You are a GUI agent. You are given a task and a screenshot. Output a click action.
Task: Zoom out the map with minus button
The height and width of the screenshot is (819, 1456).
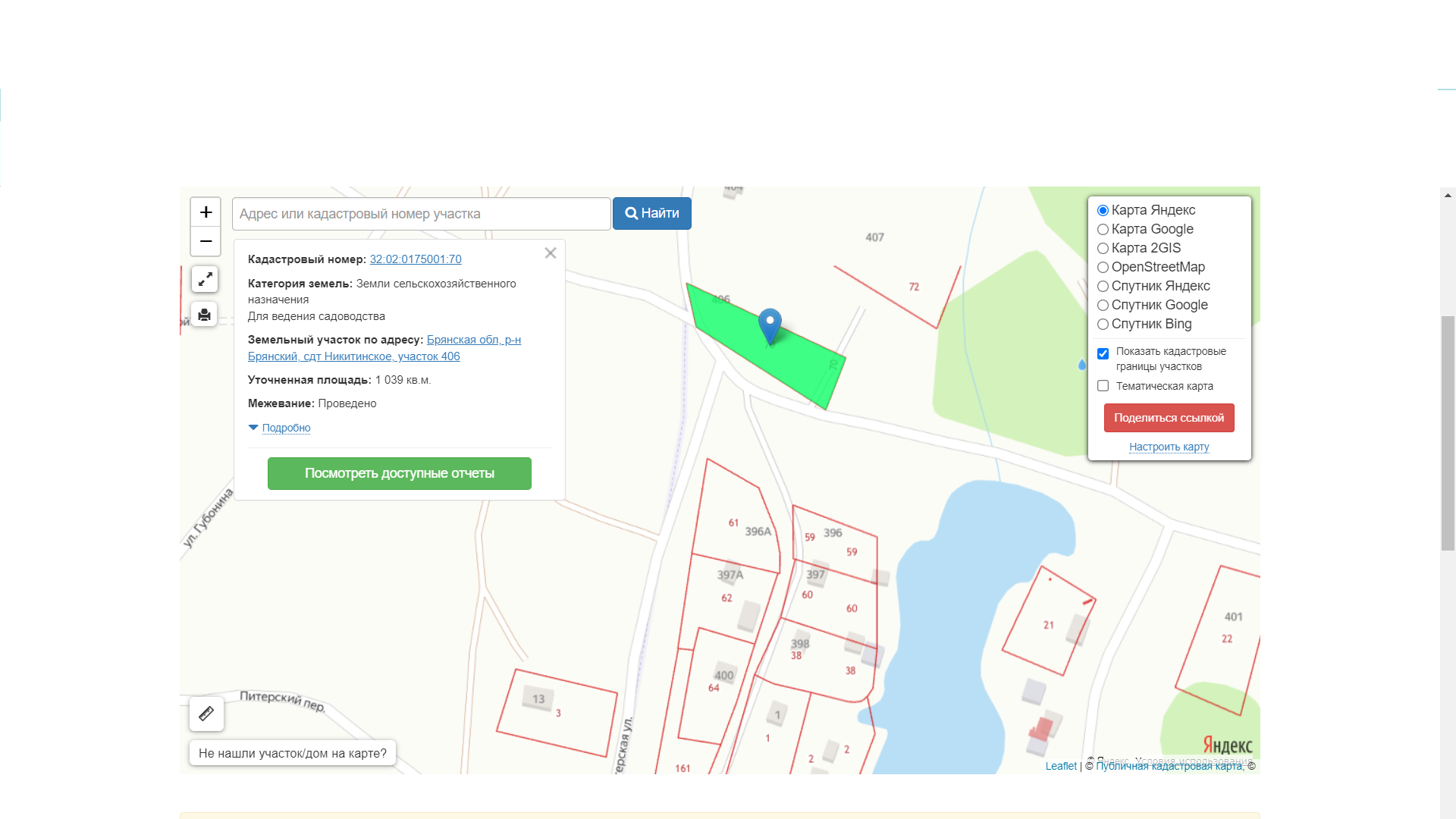[206, 241]
